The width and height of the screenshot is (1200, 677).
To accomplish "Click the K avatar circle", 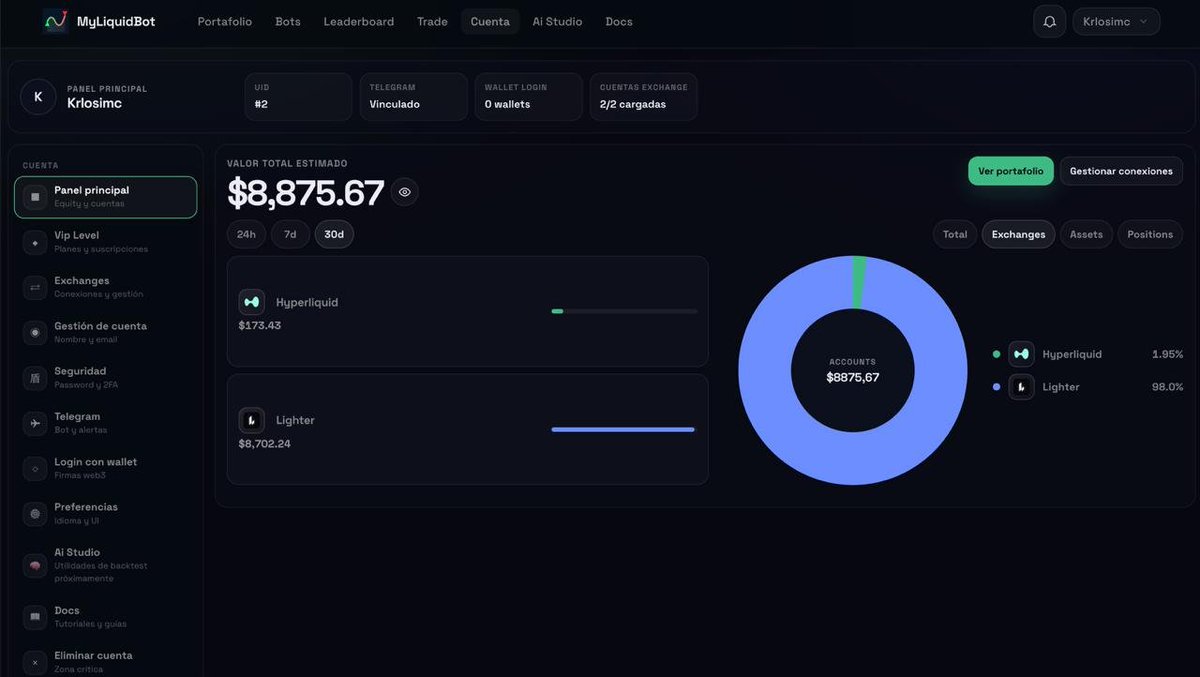I will click(38, 97).
